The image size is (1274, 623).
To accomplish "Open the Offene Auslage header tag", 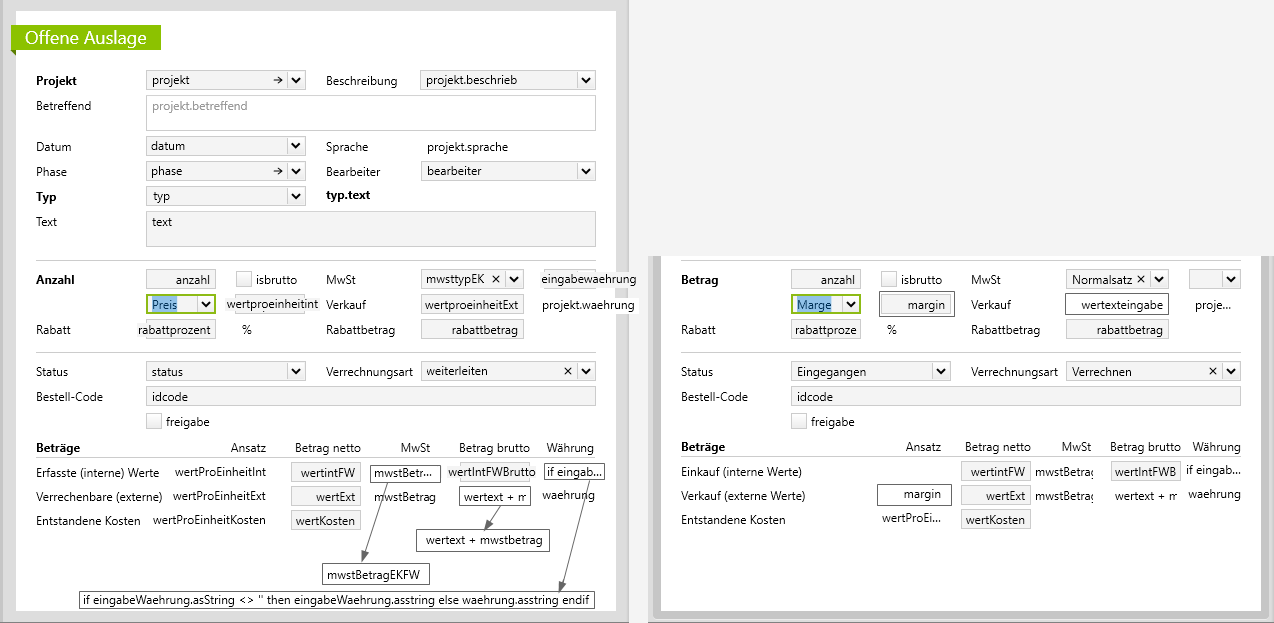I will click(86, 38).
